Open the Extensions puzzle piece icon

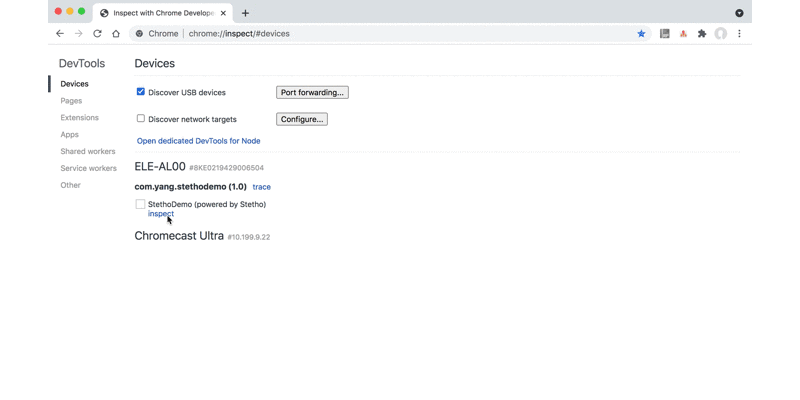click(702, 34)
